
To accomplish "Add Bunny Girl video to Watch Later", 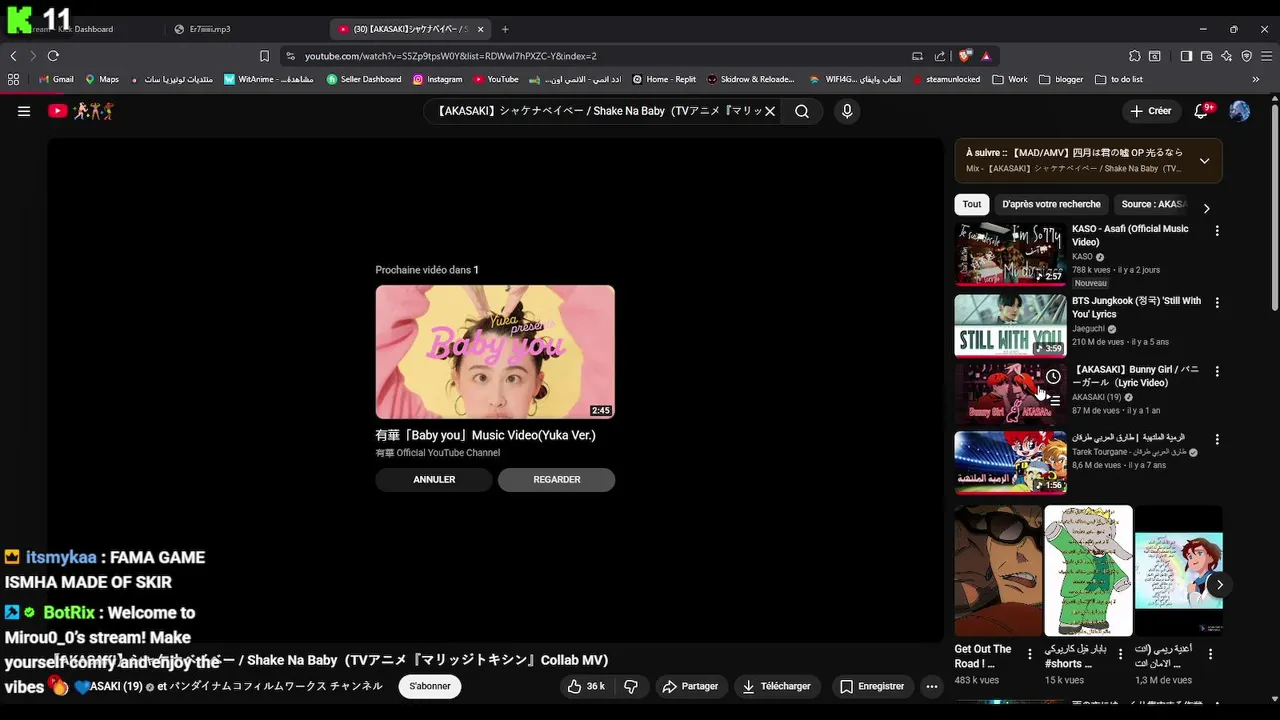I will pos(1053,377).
